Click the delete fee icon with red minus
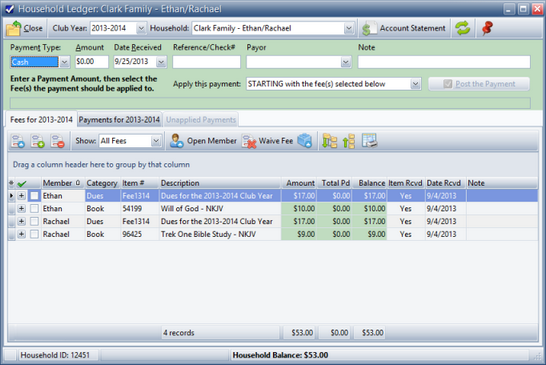The width and height of the screenshot is (546, 365). (57, 141)
